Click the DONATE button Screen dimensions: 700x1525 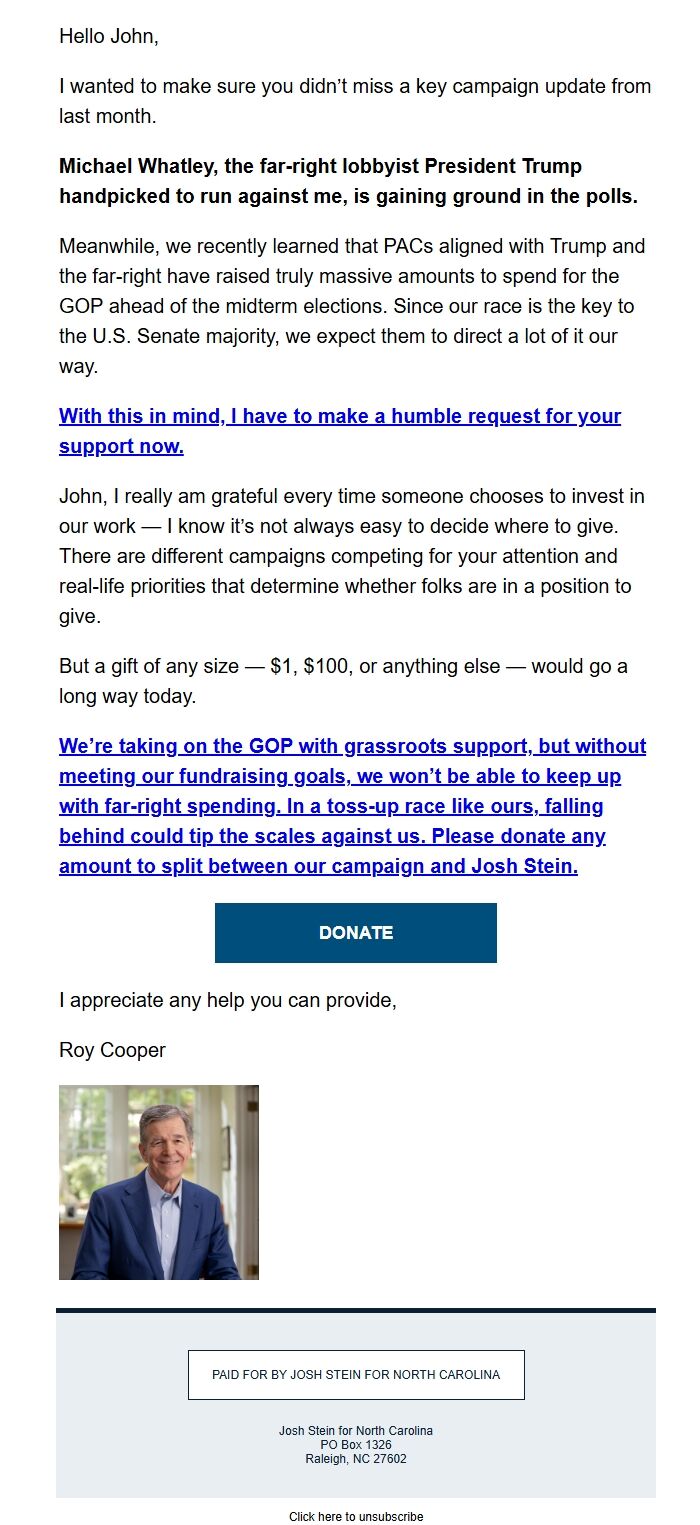point(355,932)
